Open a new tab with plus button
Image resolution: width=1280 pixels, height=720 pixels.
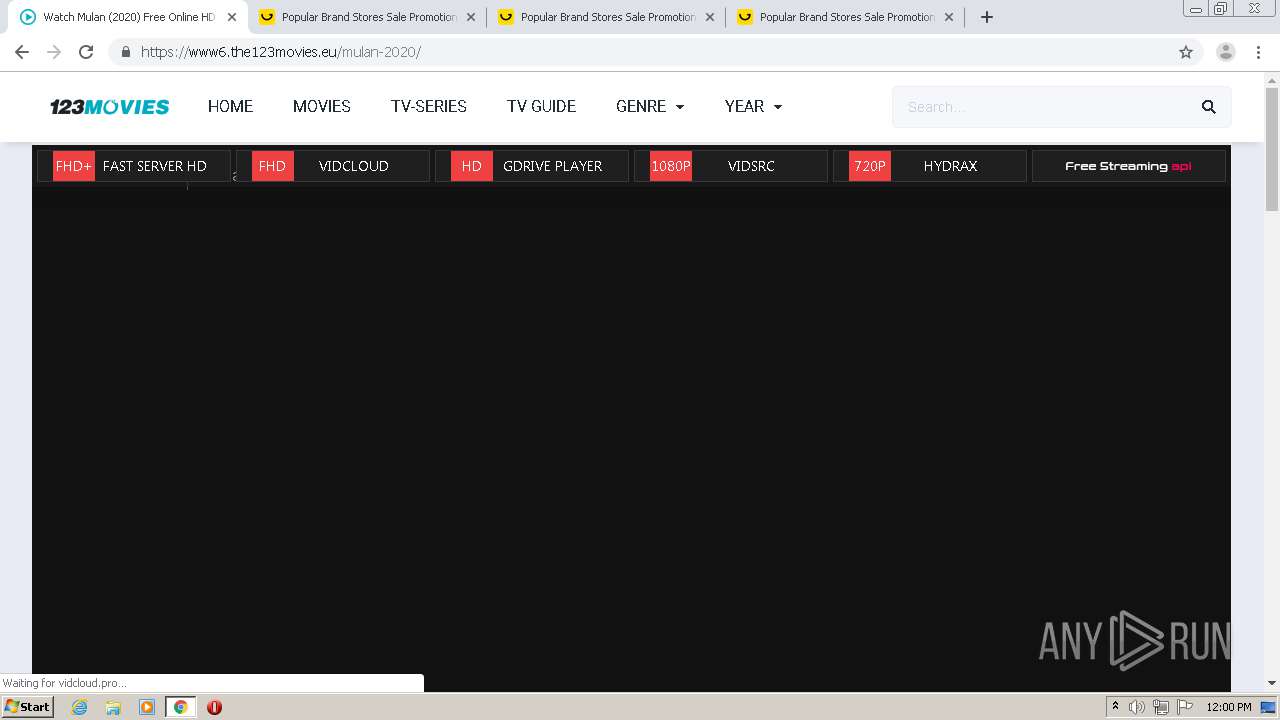(x=987, y=17)
